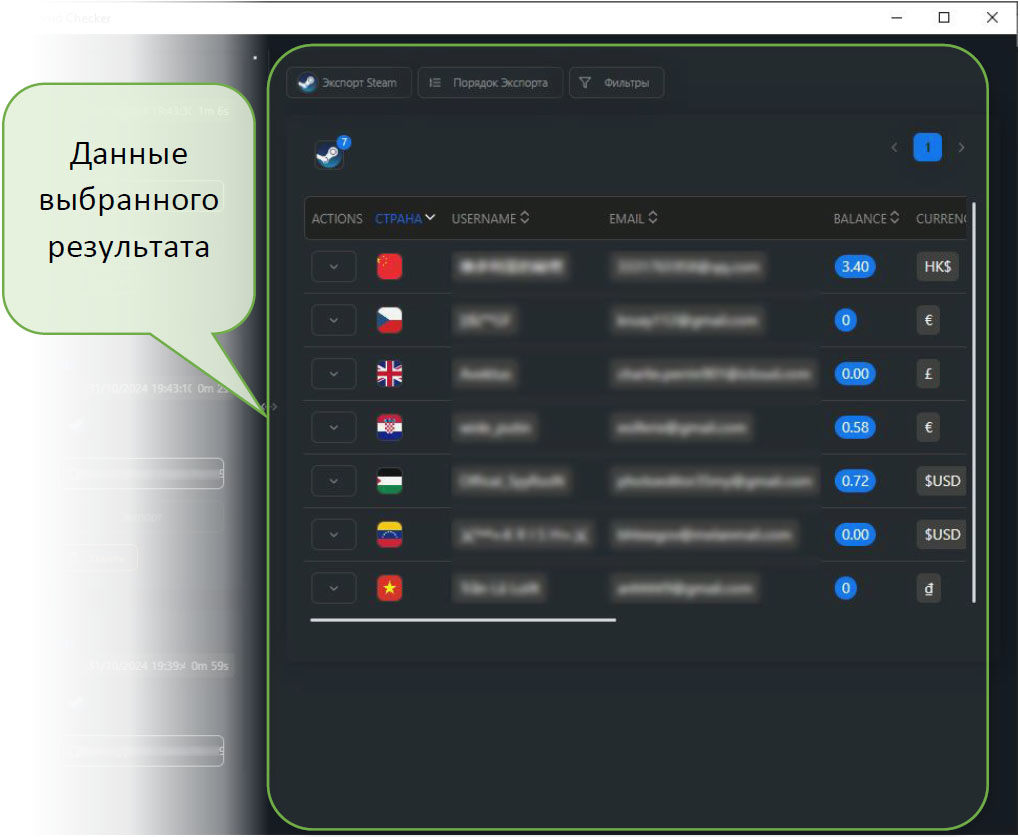
Task: Click the Croatia flag icon
Action: (389, 428)
